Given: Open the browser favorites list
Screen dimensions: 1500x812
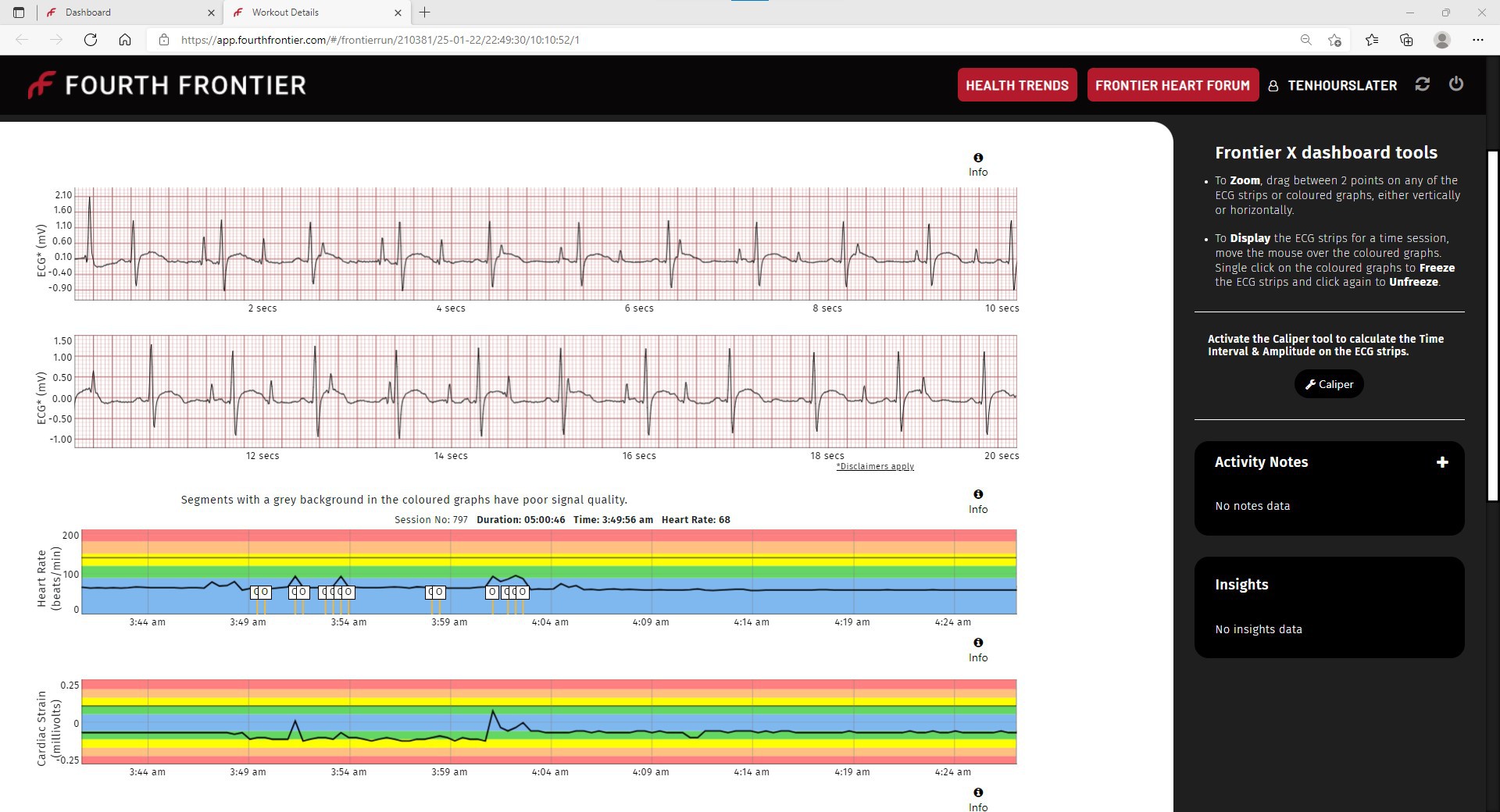Looking at the screenshot, I should tap(1372, 40).
